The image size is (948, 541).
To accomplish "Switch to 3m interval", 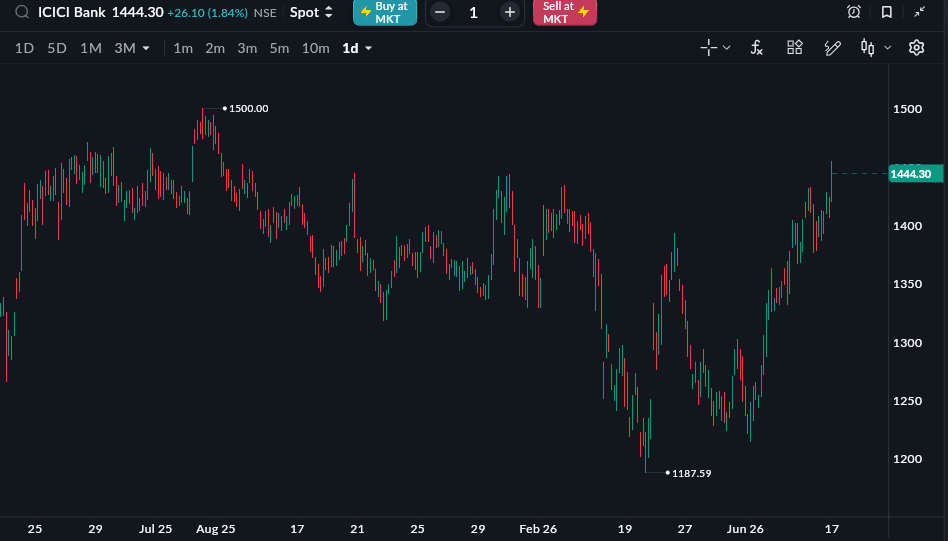I will point(247,48).
